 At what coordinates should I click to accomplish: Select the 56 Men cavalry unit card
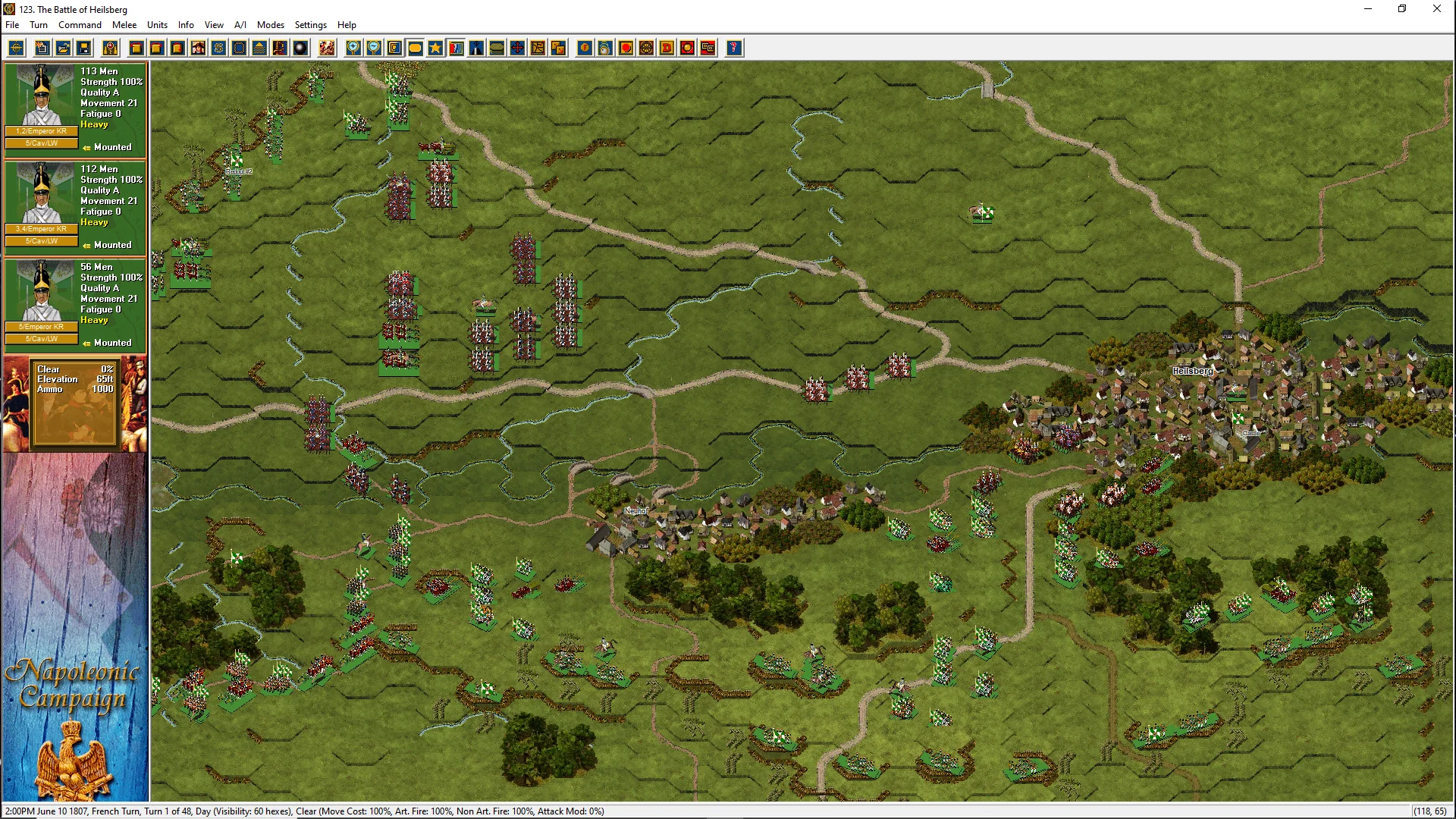coord(75,305)
